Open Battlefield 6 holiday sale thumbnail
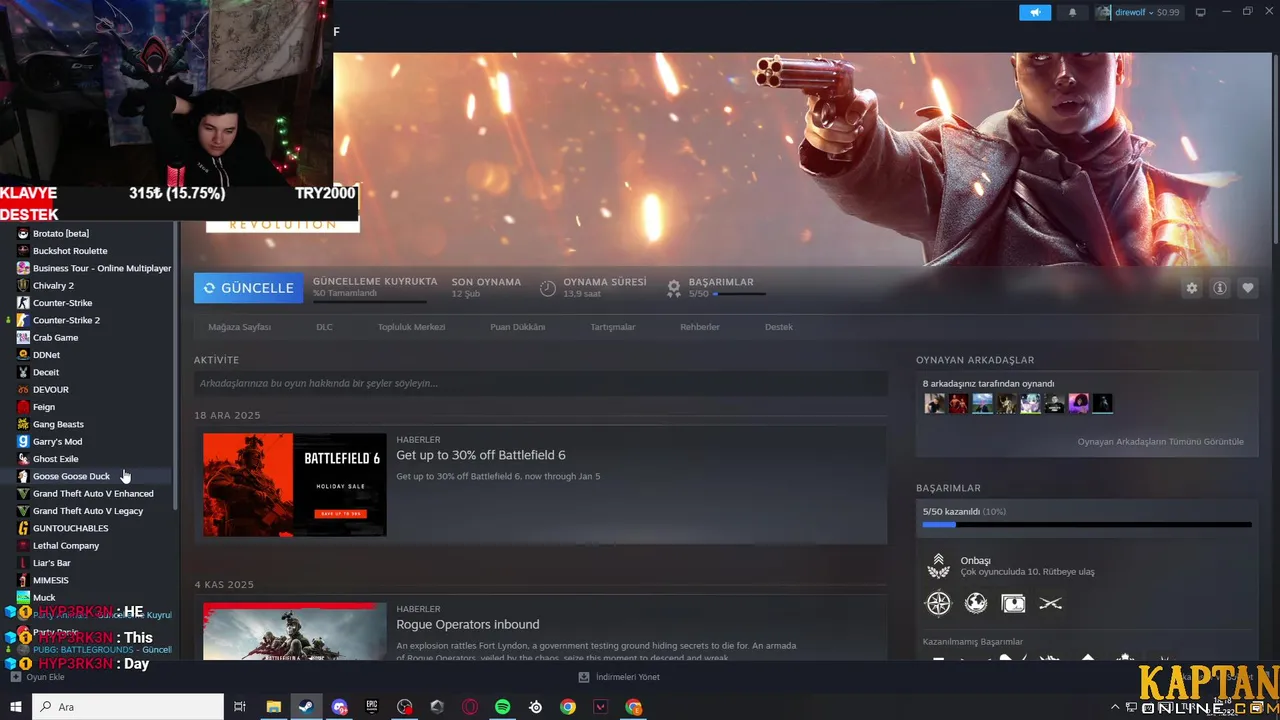Viewport: 1280px width, 720px height. click(x=295, y=485)
